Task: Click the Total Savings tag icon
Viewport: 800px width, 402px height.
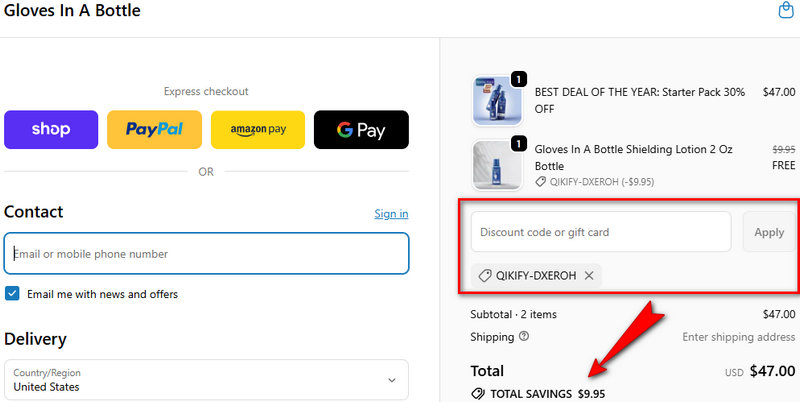Action: (478, 394)
